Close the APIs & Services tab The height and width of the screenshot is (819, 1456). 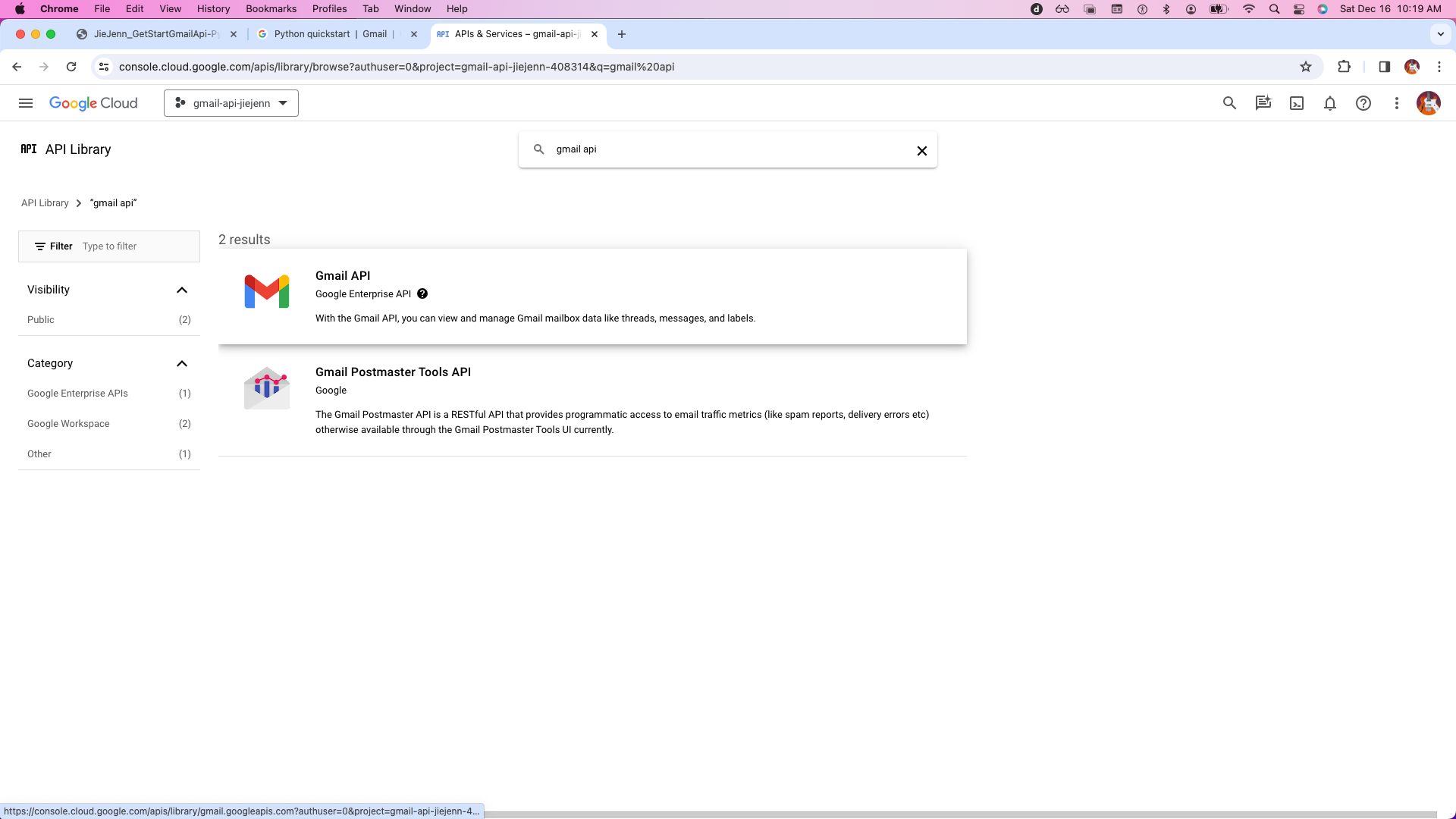[595, 34]
